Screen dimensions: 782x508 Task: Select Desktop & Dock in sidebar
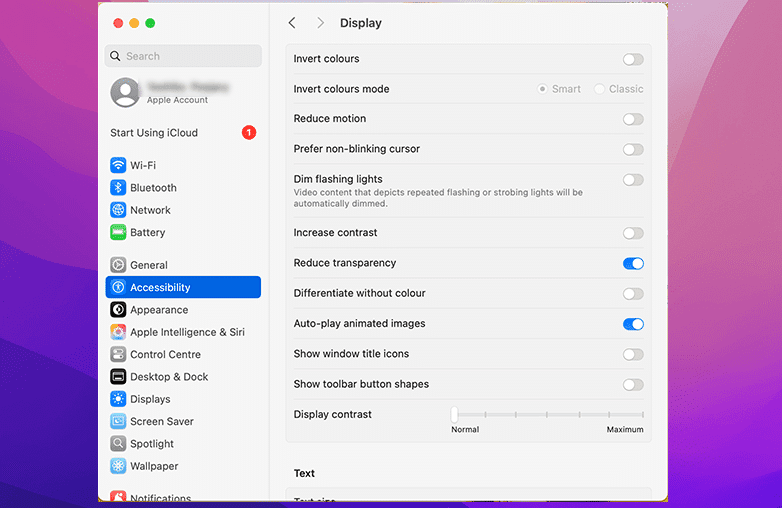click(183, 376)
